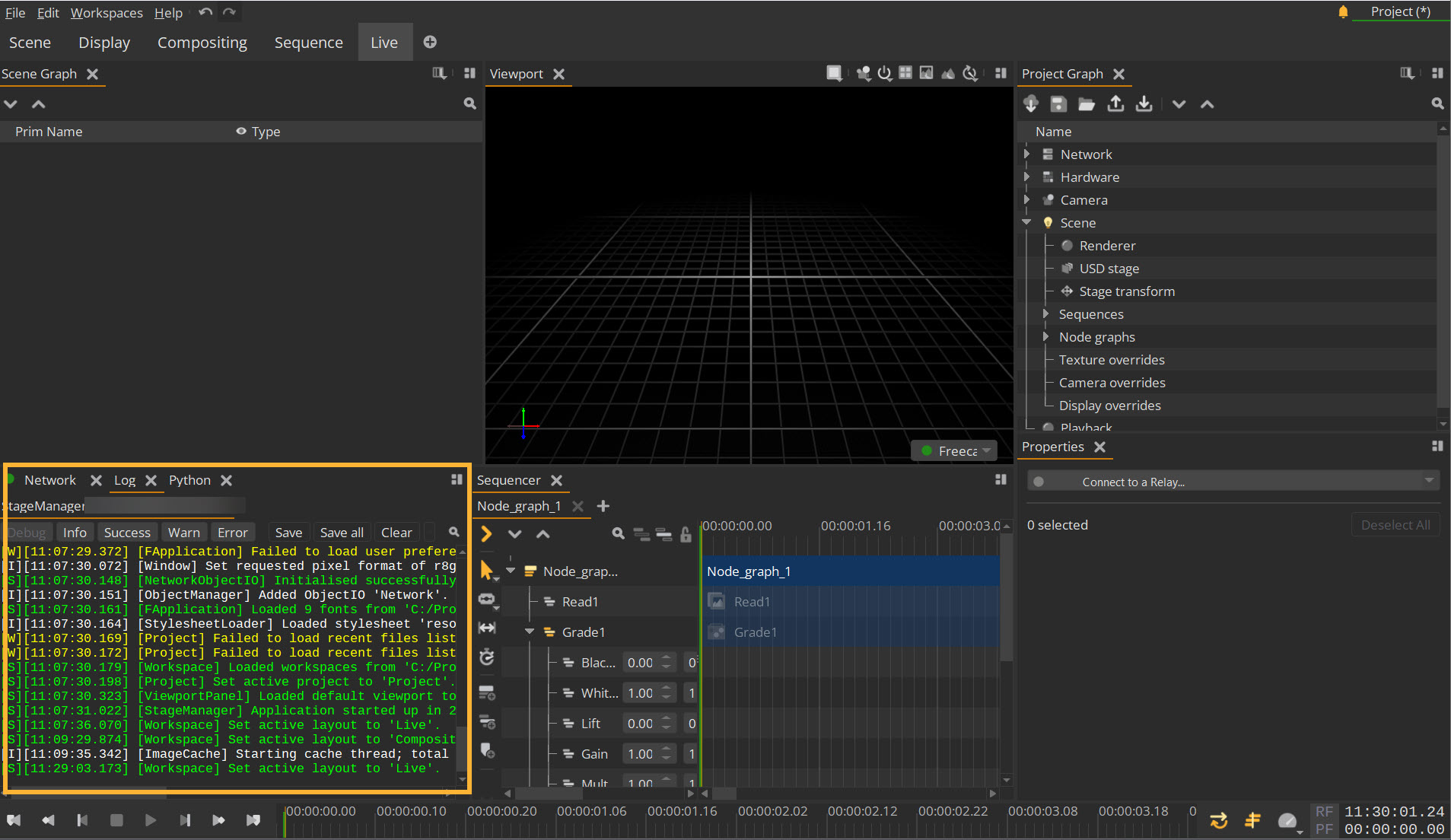
Task: Click the Clear button in Log panel
Action: [x=396, y=533]
